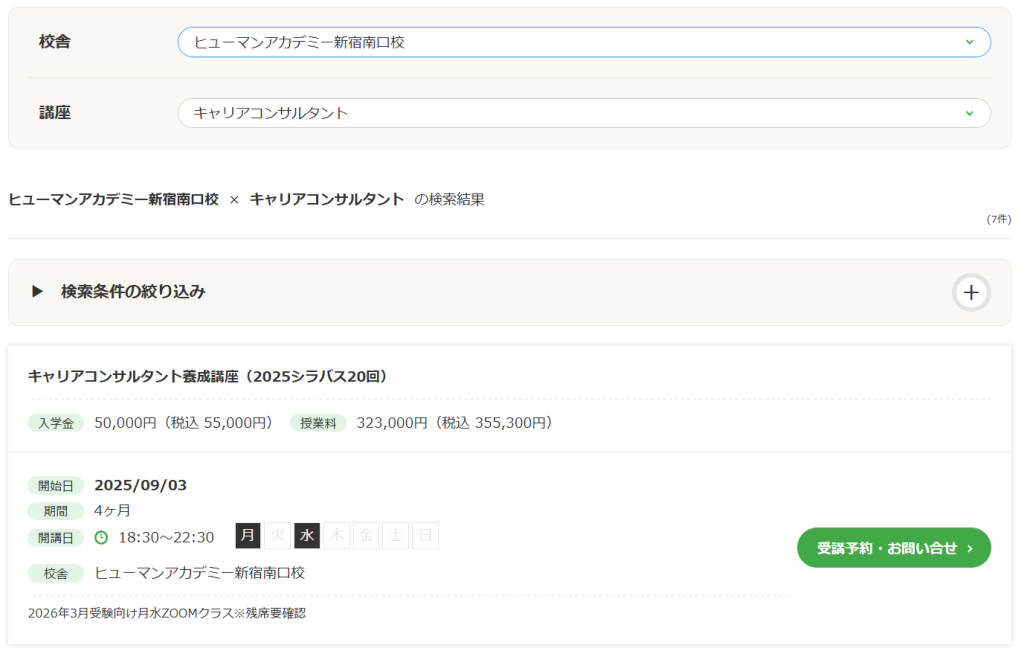Open the 校舎 school dropdown
The image size is (1024, 654).
coord(585,42)
